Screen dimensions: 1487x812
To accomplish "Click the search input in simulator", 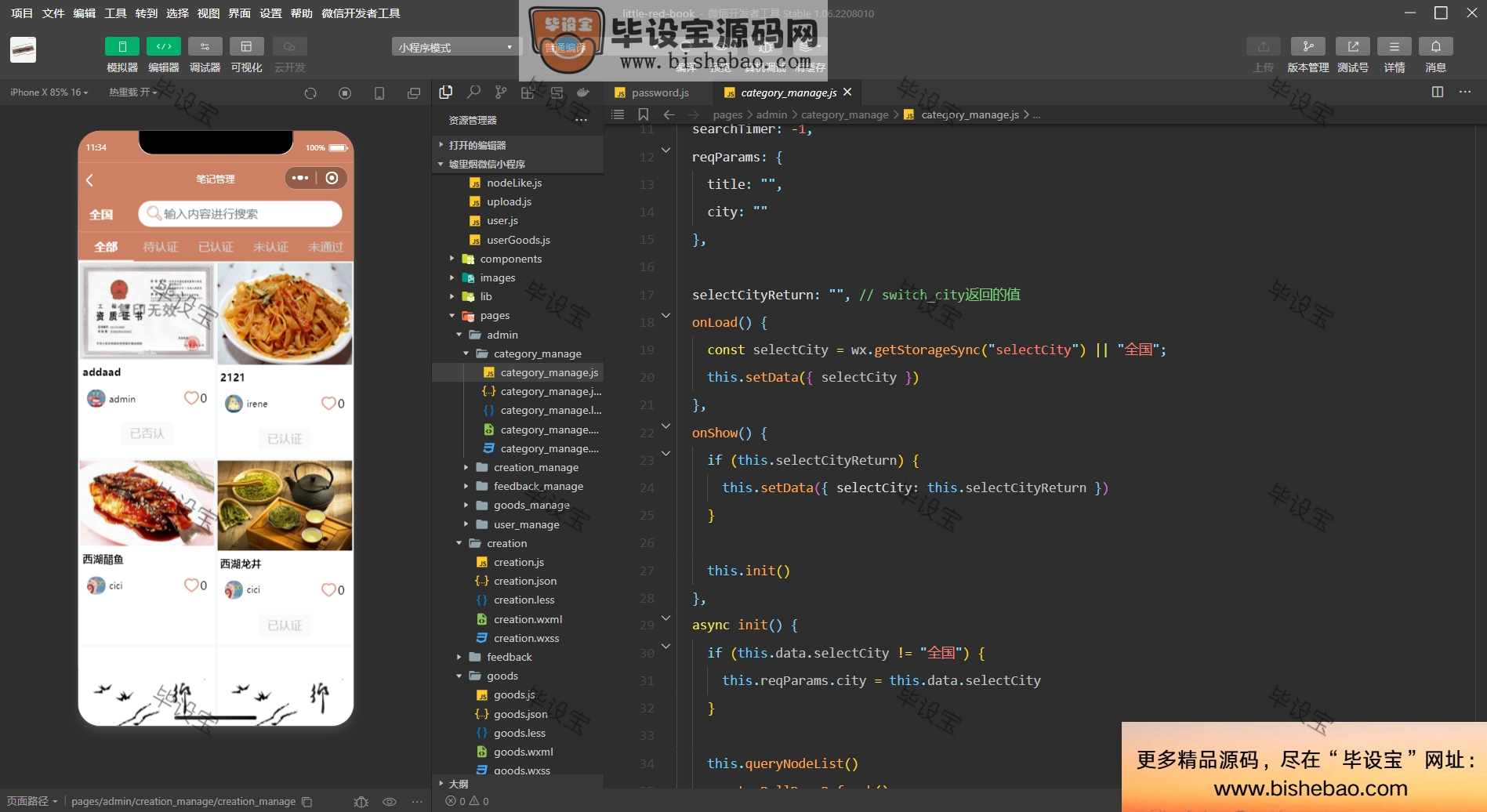I will pyautogui.click(x=240, y=214).
